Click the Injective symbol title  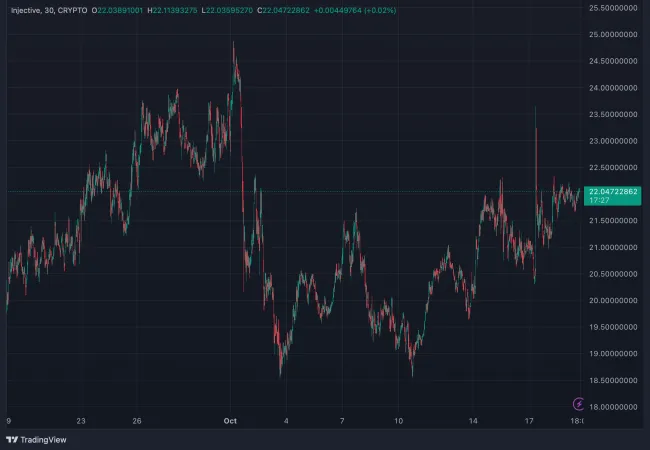pos(25,9)
